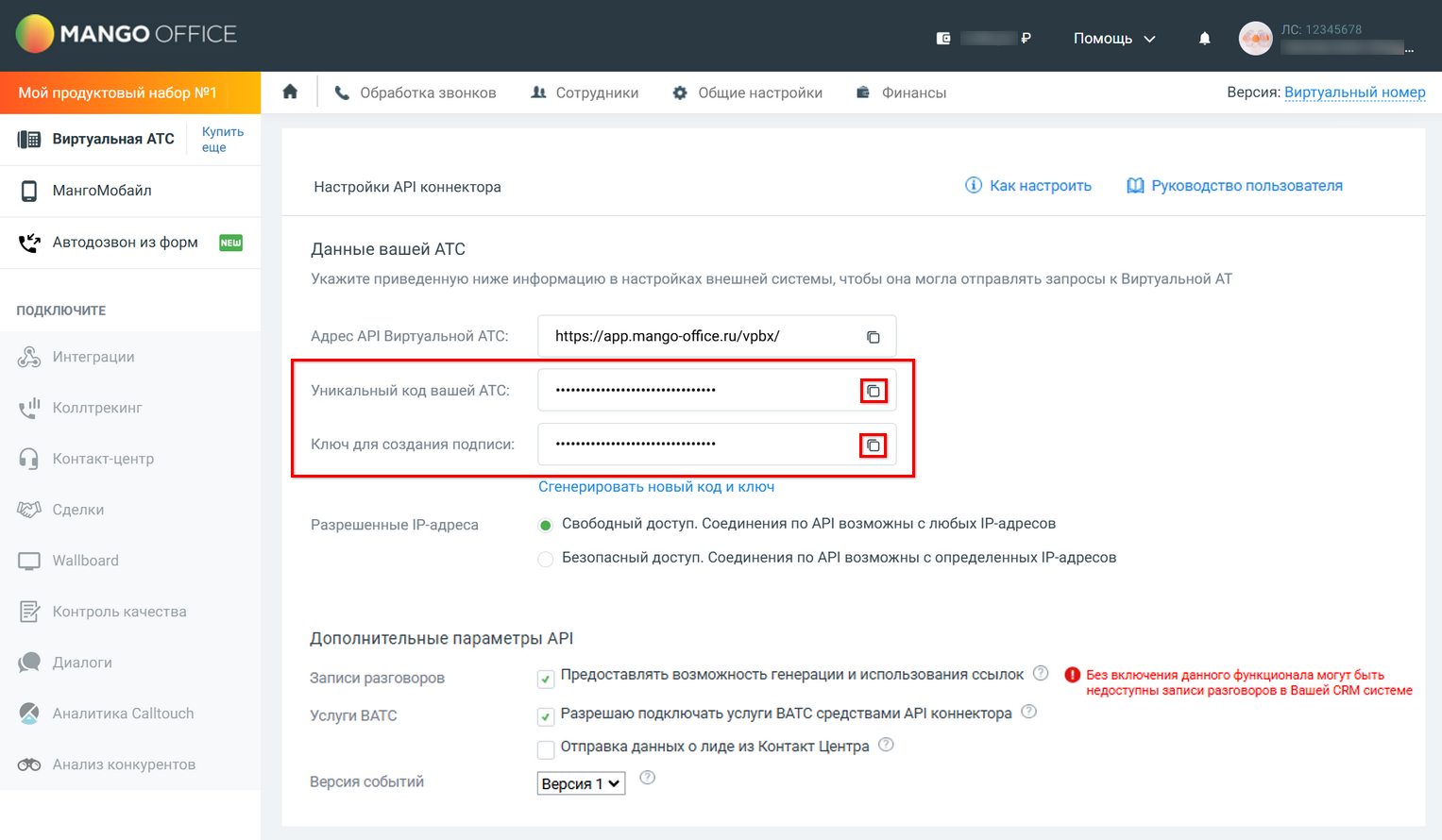Open the Финансы section

pyautogui.click(x=901, y=92)
